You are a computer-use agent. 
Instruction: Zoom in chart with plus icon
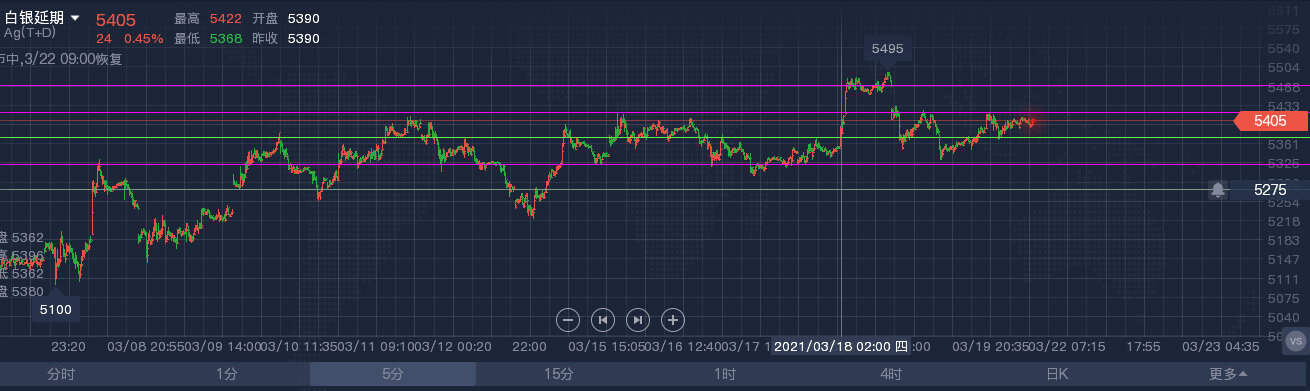[x=673, y=320]
